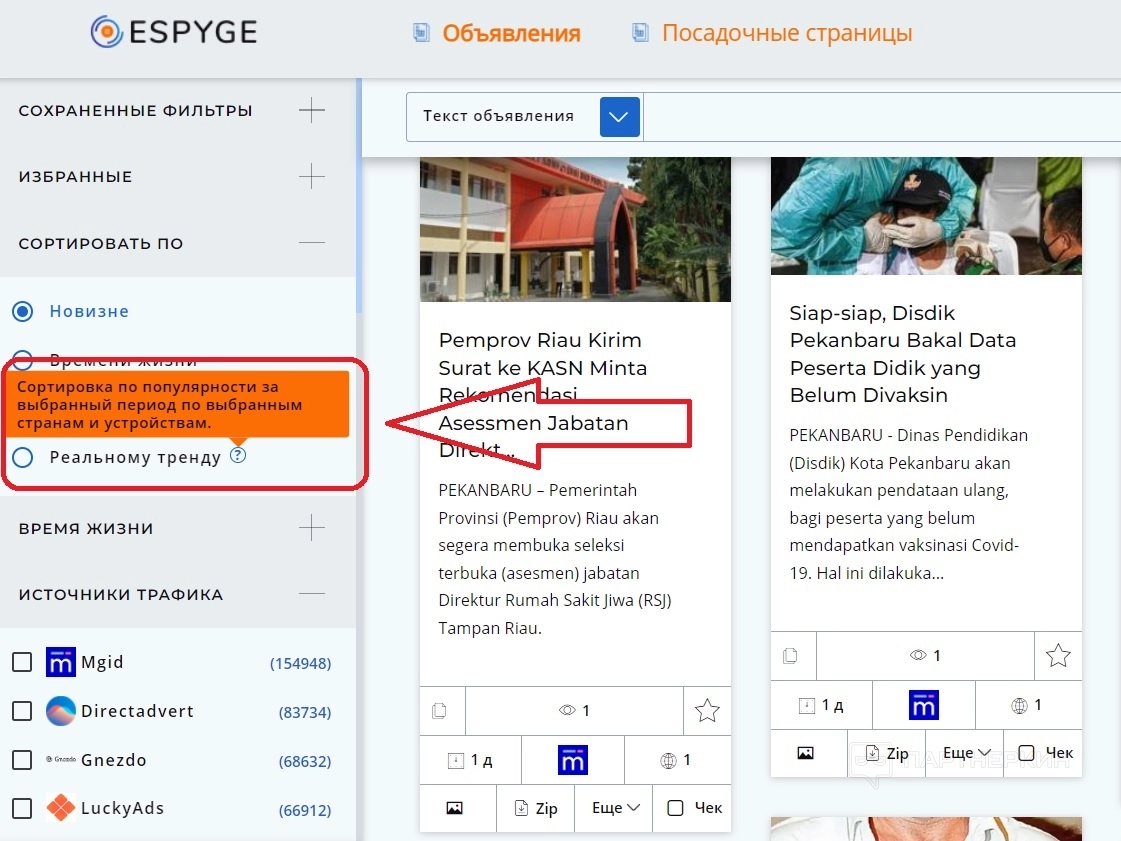Expand the Сохраненные фильтры section
This screenshot has height=841, width=1121.
click(x=312, y=111)
